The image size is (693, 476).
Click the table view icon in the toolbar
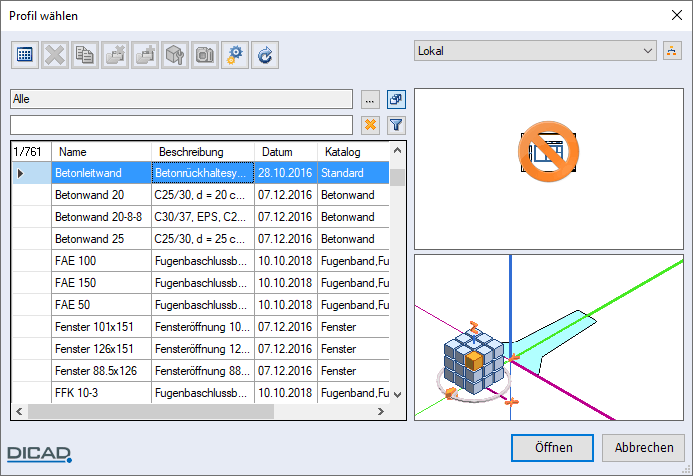(x=25, y=55)
